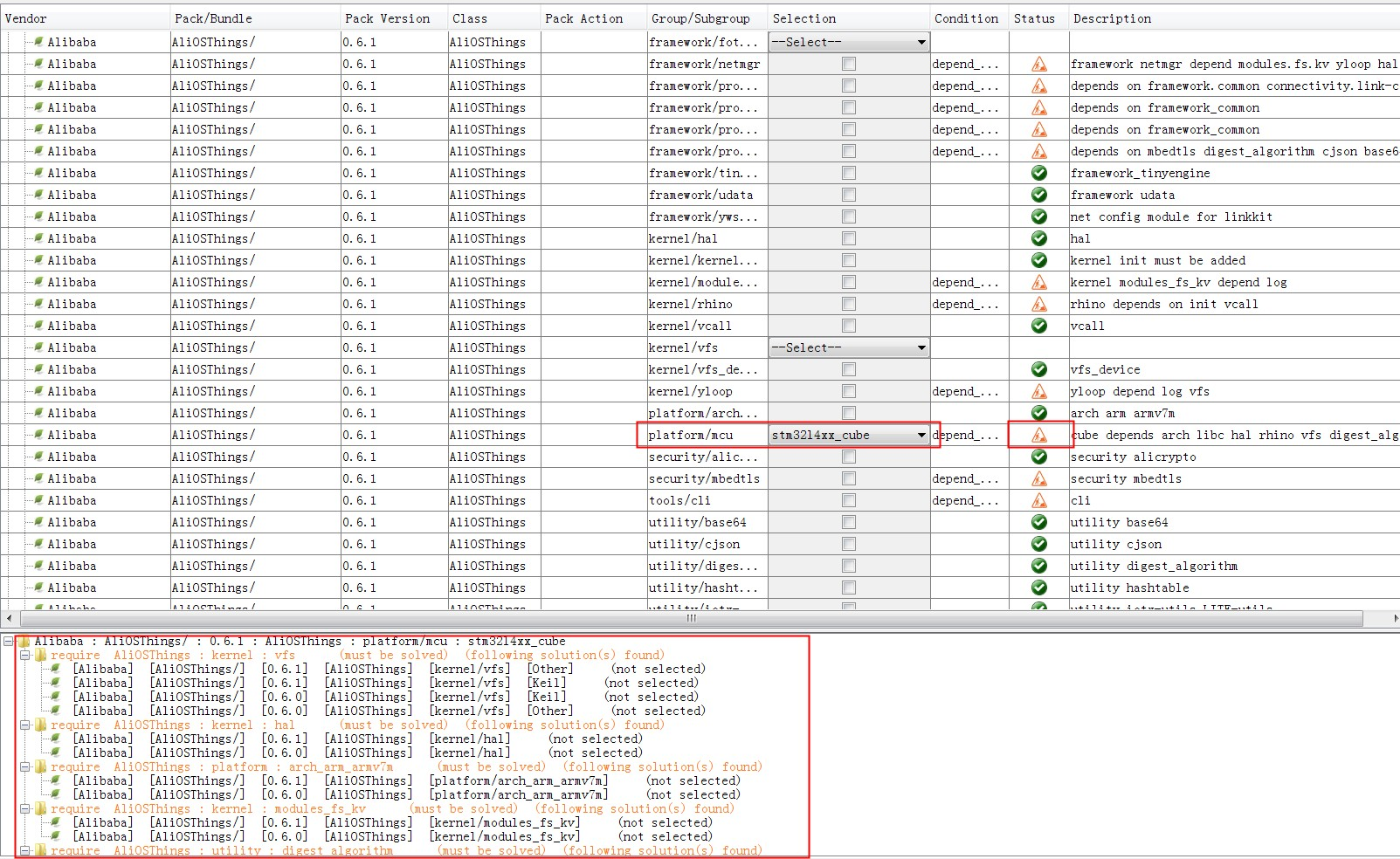Collapse the 'require AliOSThings : kernel : hal' node
The width and height of the screenshot is (1400, 859).
pos(25,725)
